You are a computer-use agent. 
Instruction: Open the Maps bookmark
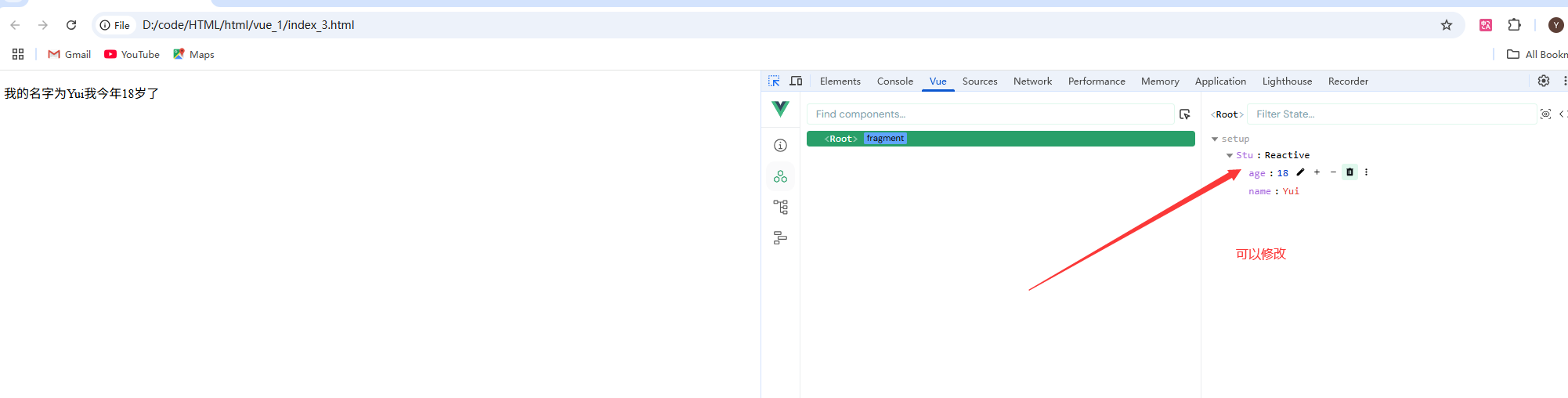coord(193,54)
